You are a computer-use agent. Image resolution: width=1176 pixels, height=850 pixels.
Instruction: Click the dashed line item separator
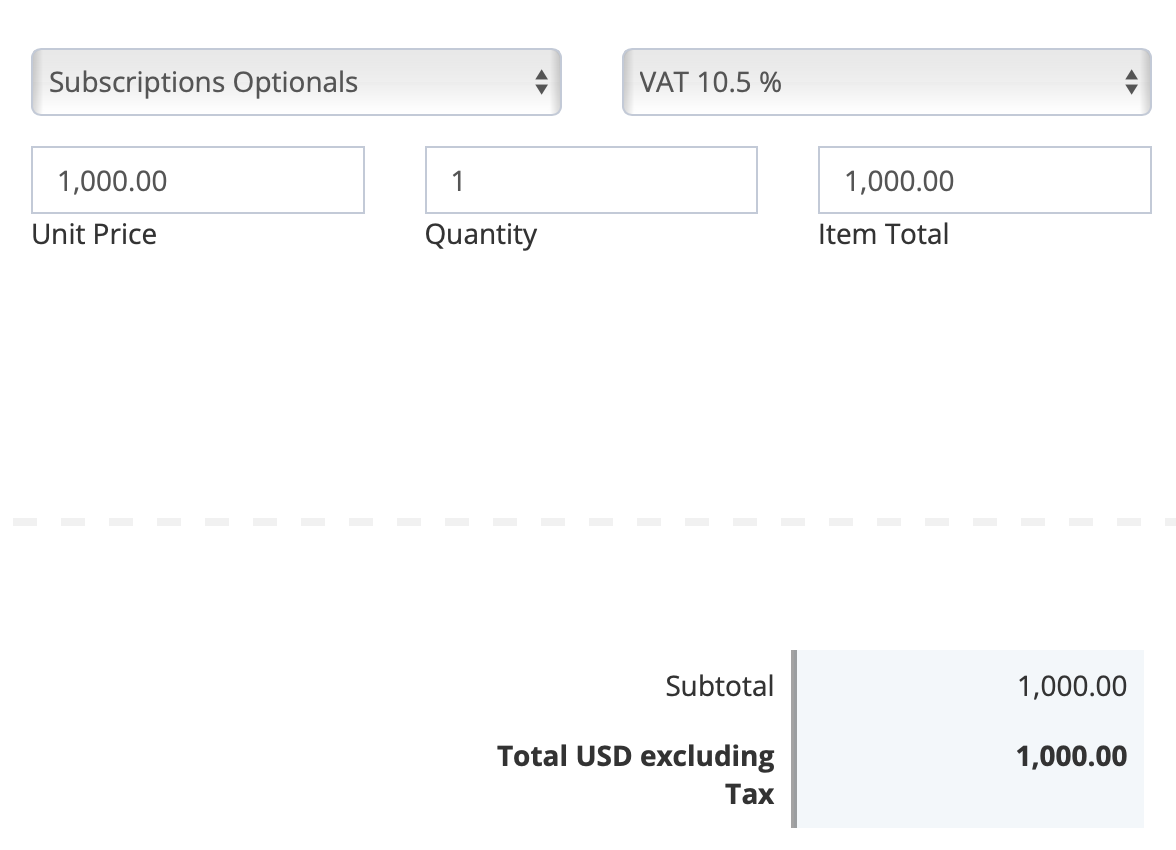tap(588, 522)
